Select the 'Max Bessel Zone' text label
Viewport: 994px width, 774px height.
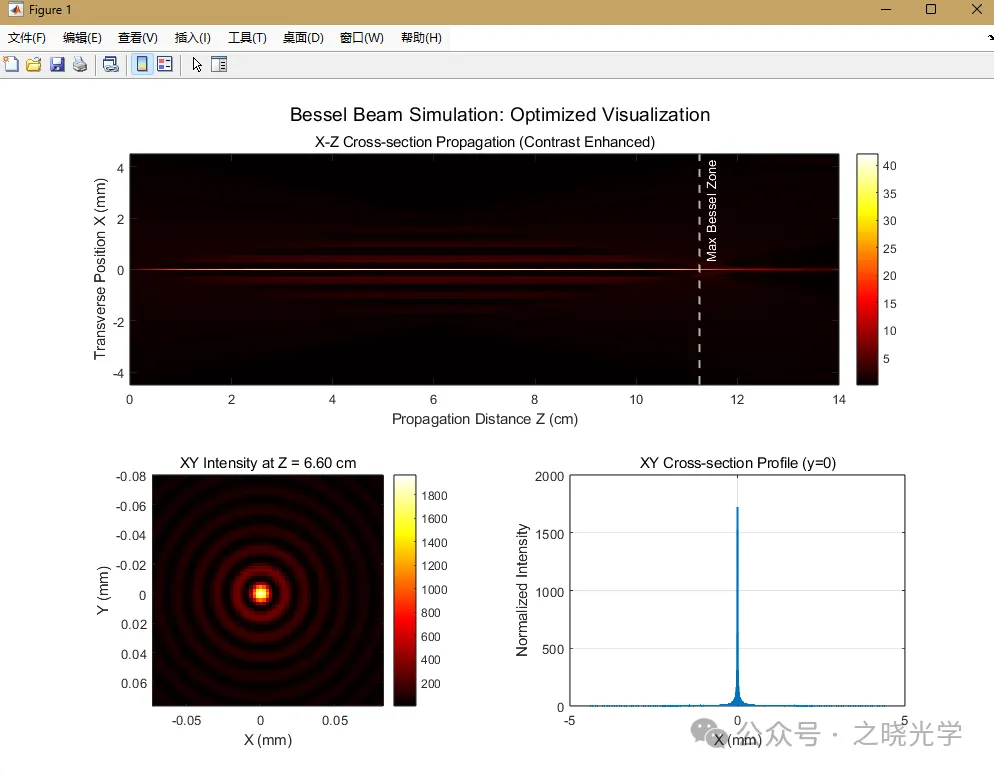click(712, 211)
